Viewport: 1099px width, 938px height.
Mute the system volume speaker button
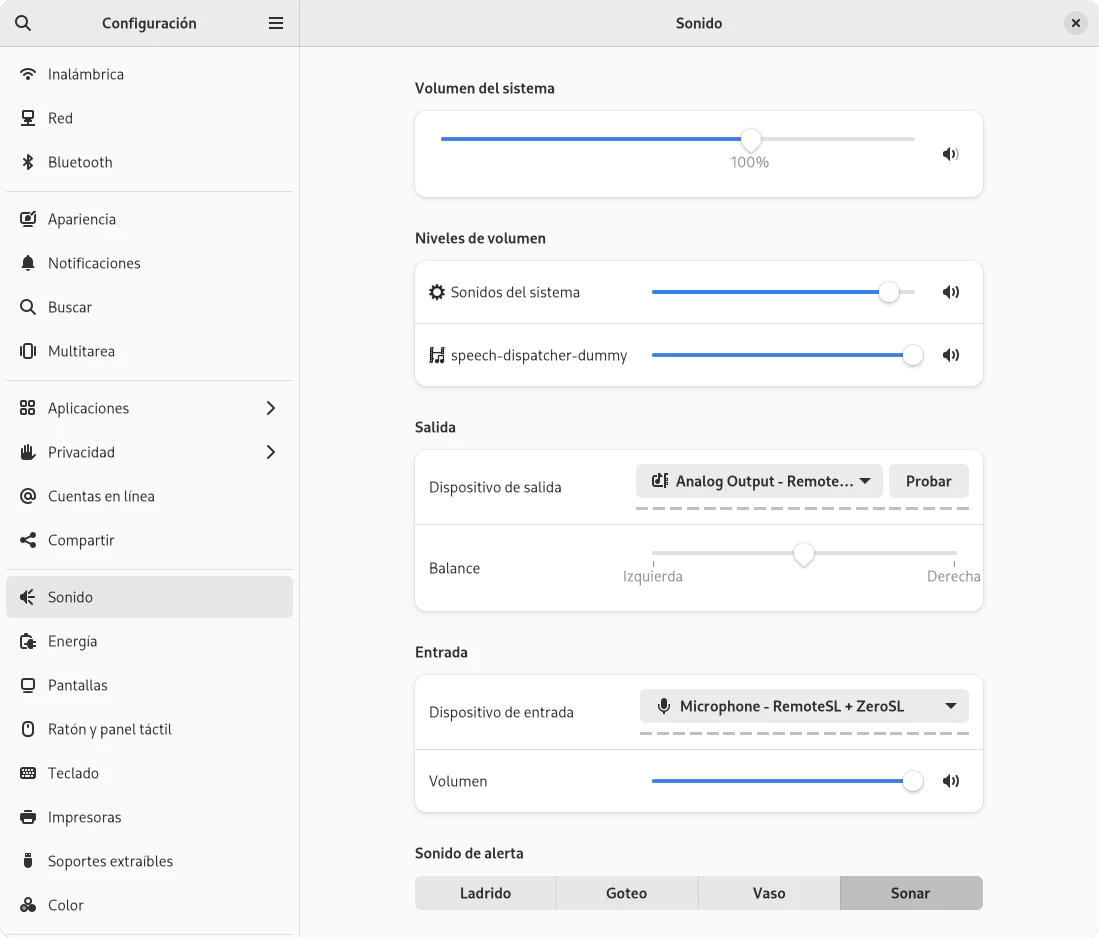point(950,154)
